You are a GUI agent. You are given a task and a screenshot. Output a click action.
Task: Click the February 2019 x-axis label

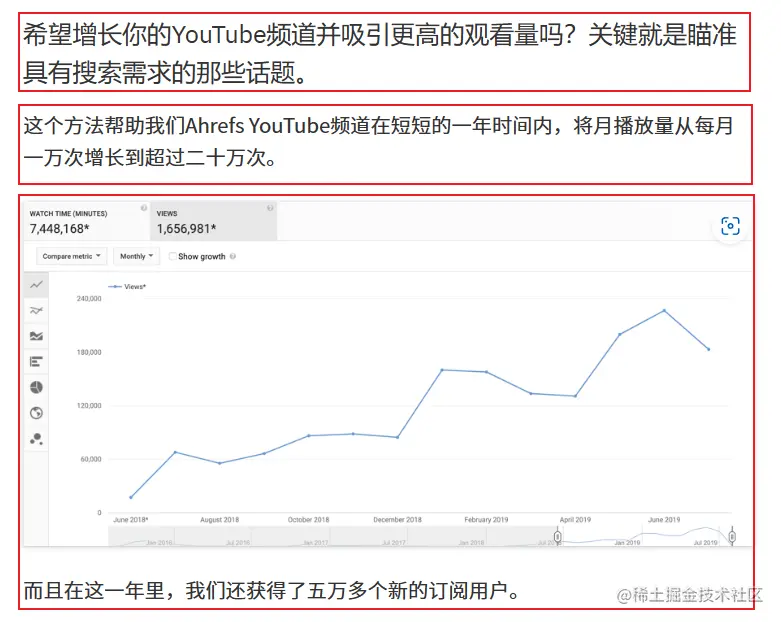[486, 520]
